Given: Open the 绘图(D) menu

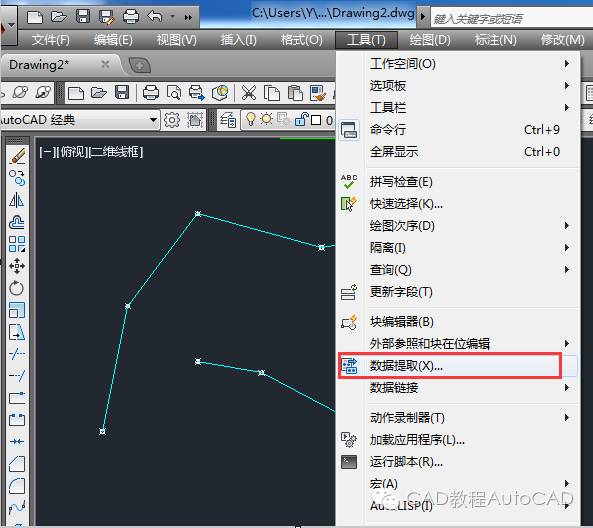Looking at the screenshot, I should (430, 40).
